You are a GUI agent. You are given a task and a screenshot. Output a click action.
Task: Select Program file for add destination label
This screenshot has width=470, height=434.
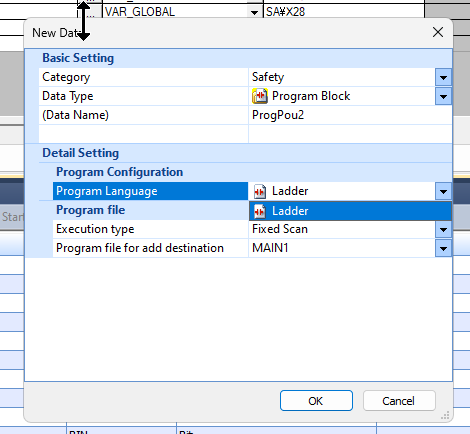(150, 248)
